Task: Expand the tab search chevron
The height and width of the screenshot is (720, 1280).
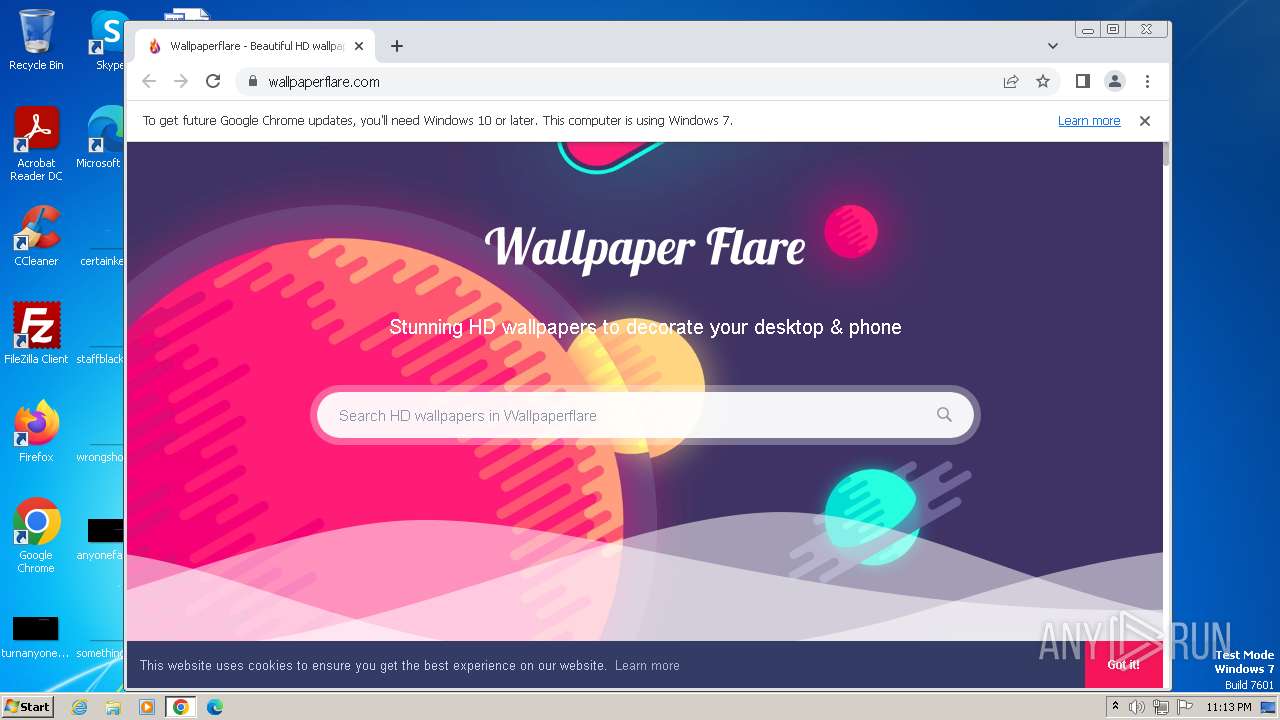Action: tap(1053, 46)
